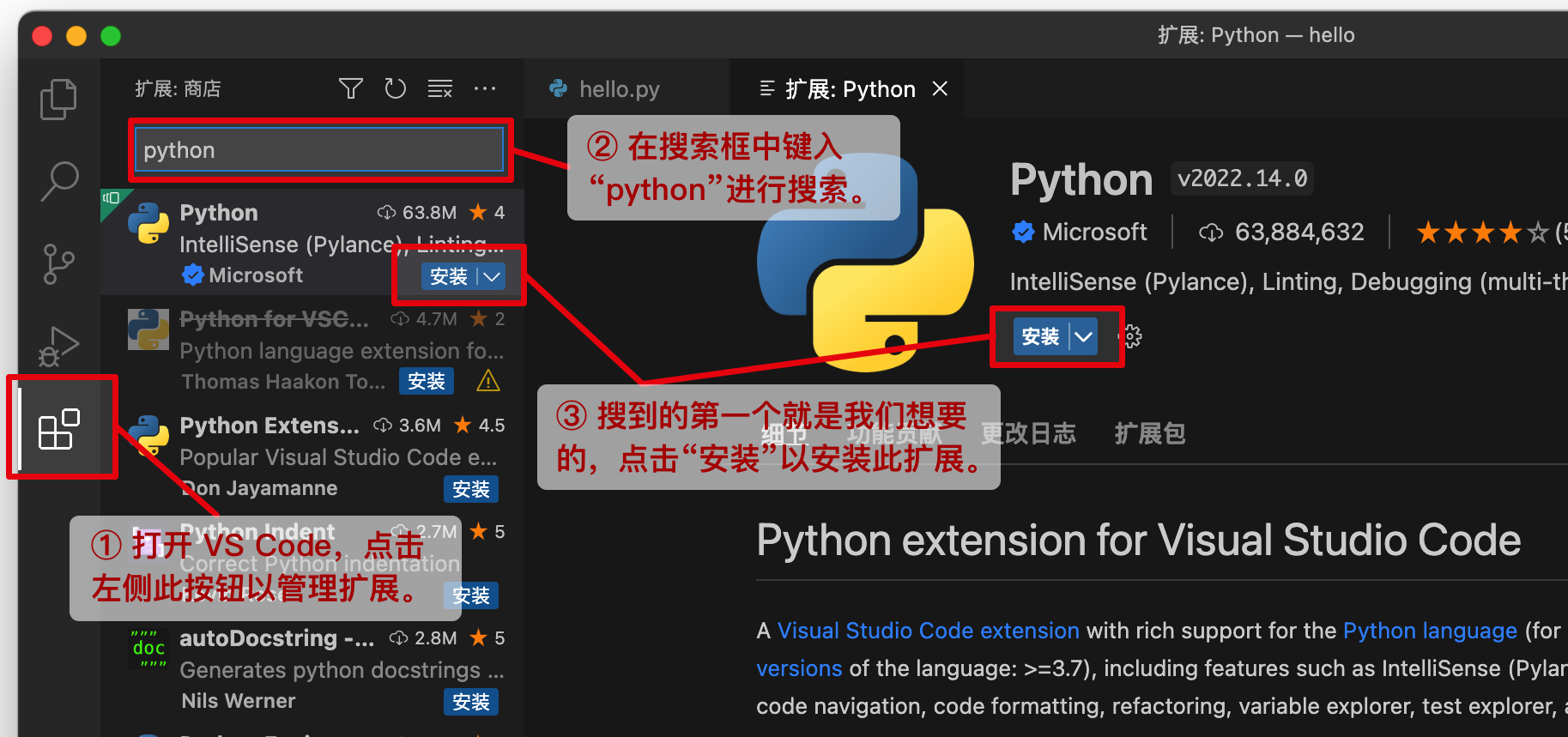Open the Source Control view

pyautogui.click(x=58, y=263)
